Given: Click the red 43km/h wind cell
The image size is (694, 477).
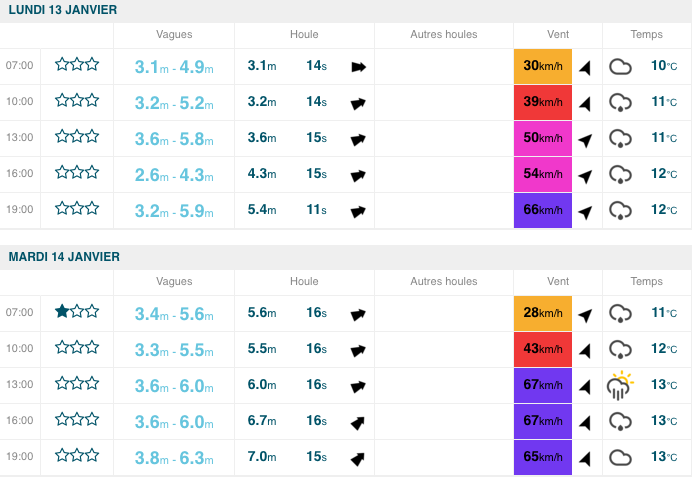Looking at the screenshot, I should click(542, 349).
